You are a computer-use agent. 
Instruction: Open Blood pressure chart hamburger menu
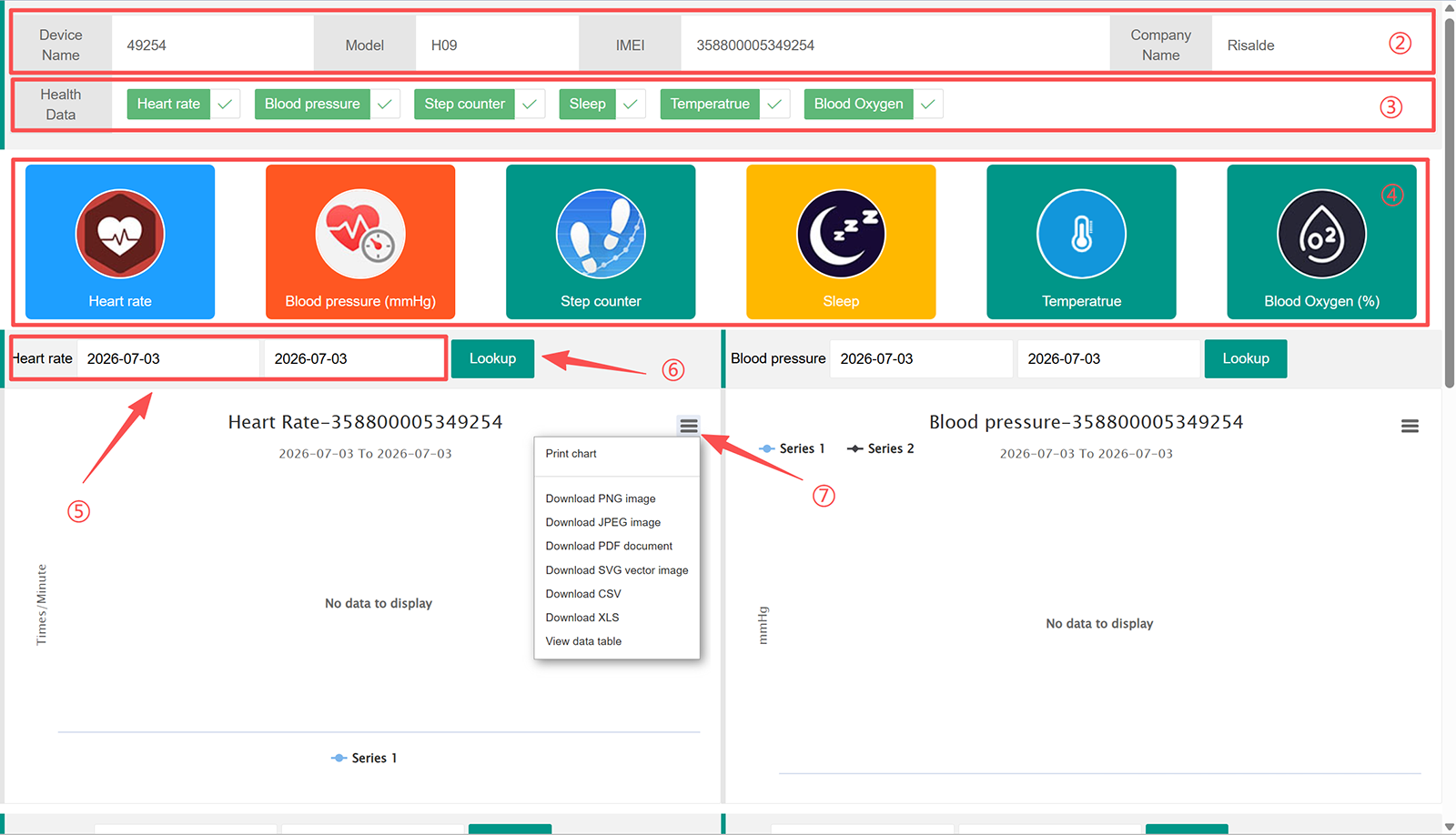tap(1410, 426)
